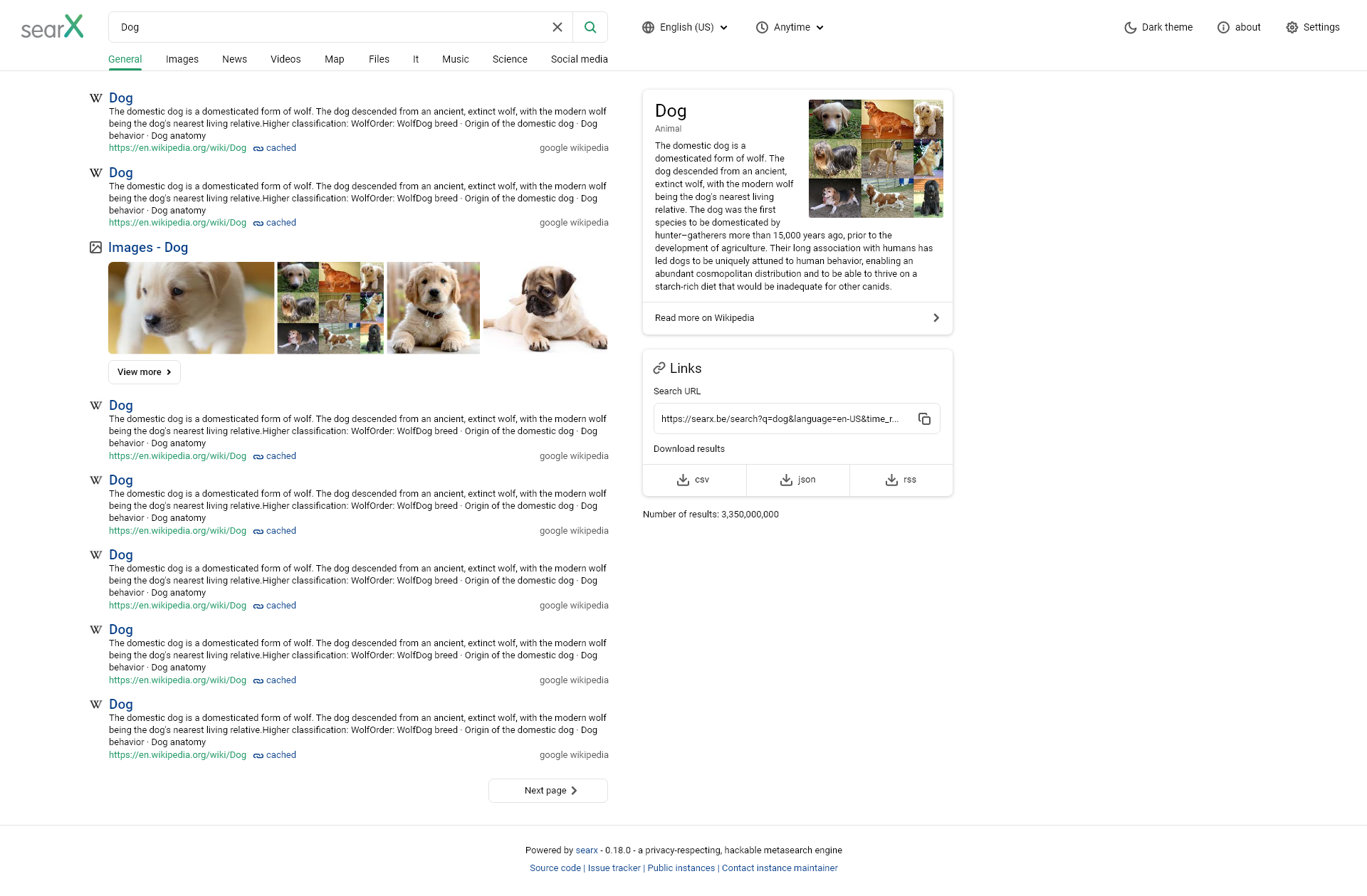Click the Wikipedia W icon beside the first result
The height and width of the screenshot is (896, 1367).
click(96, 97)
